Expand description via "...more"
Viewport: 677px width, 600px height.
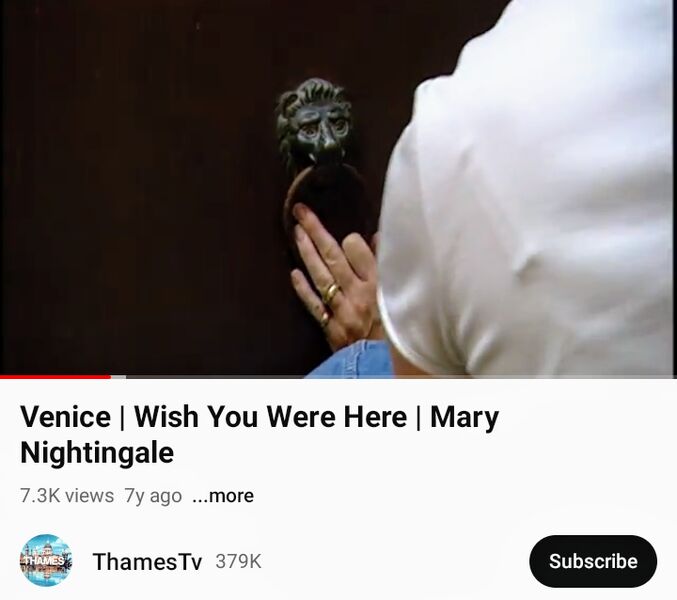pyautogui.click(x=223, y=496)
